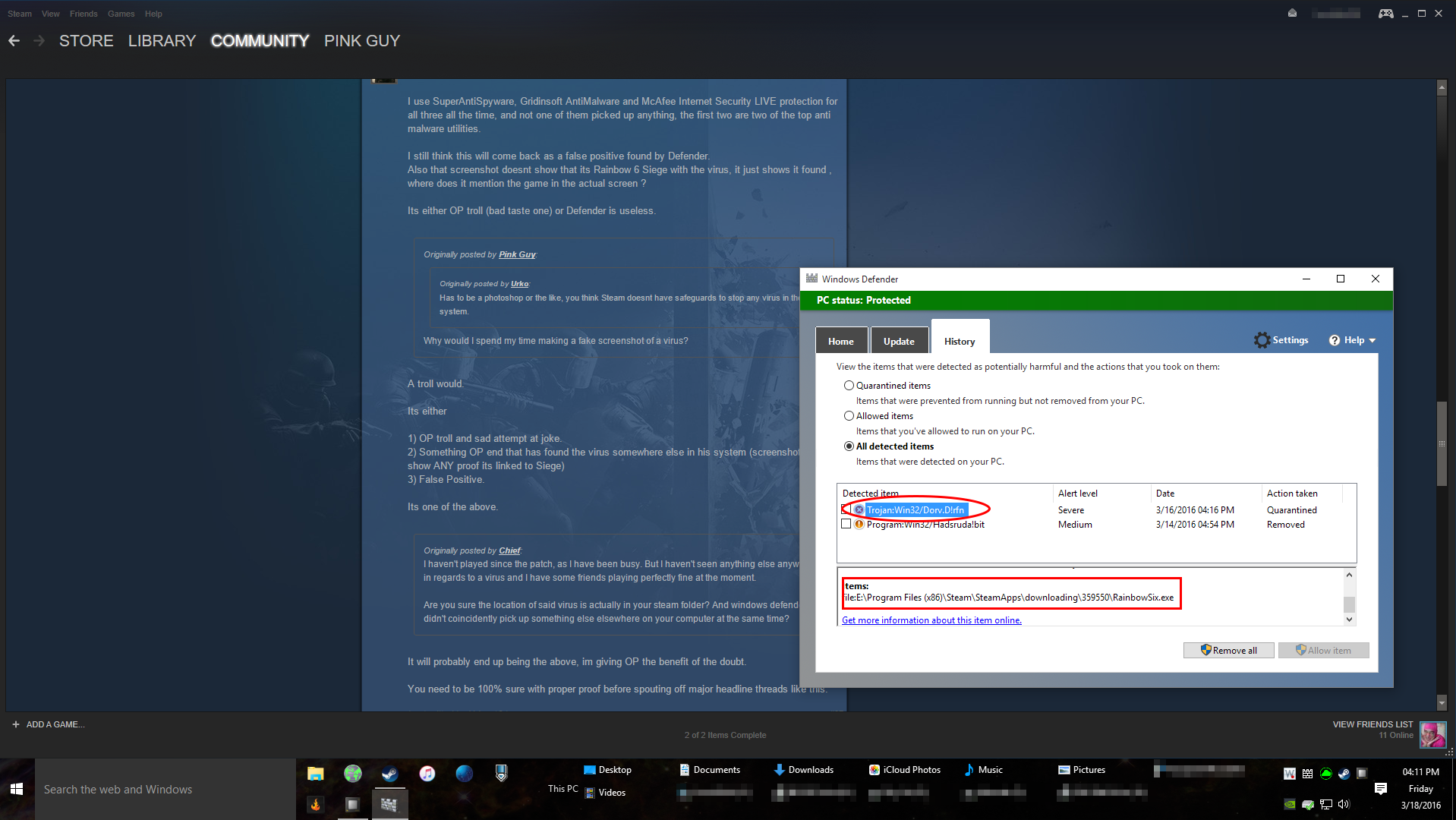This screenshot has height=820, width=1456.
Task: Select the Trojan:Win32/Dorv.D!rfn detected item
Action: point(916,510)
